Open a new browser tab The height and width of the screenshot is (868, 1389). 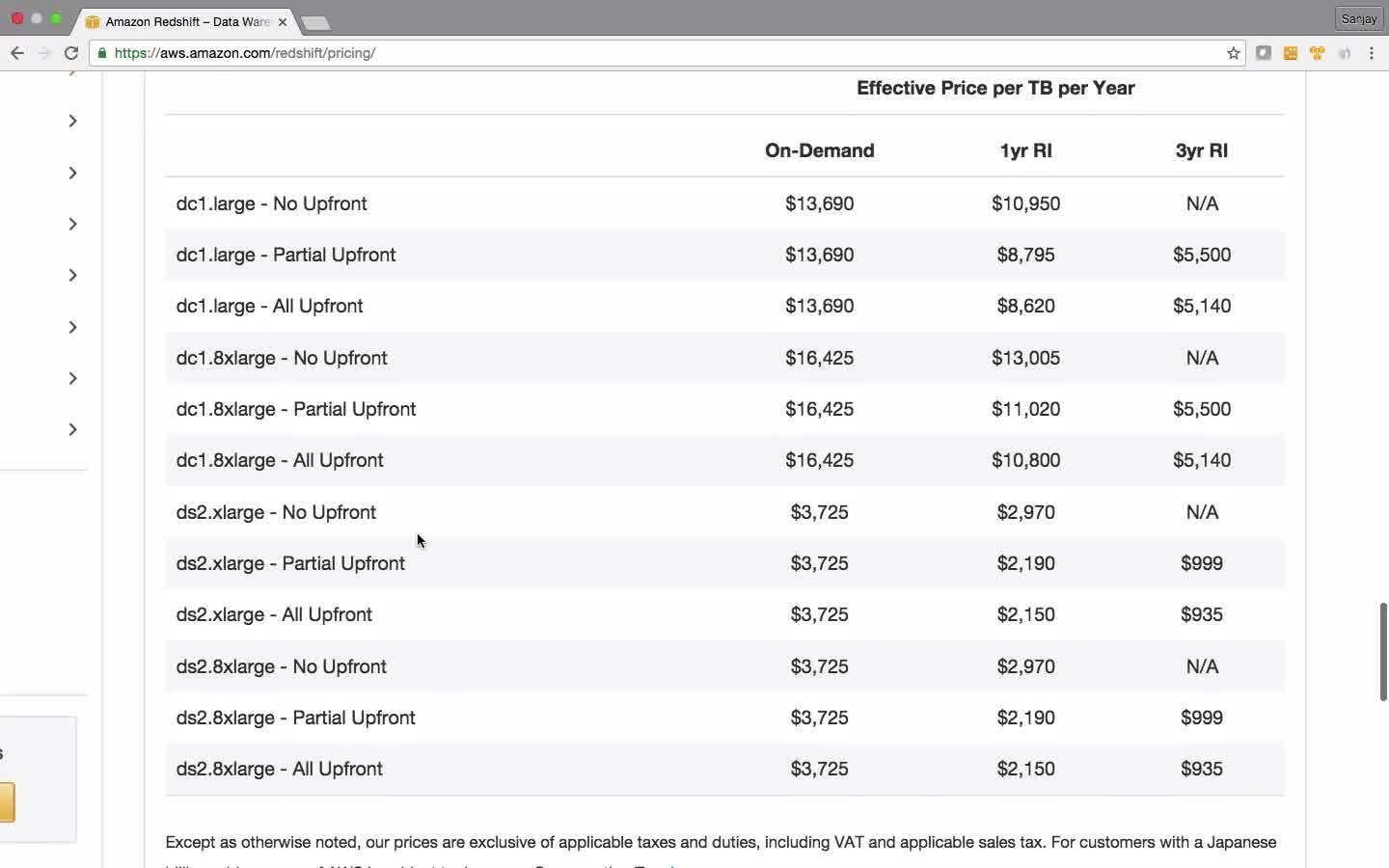pyautogui.click(x=315, y=22)
